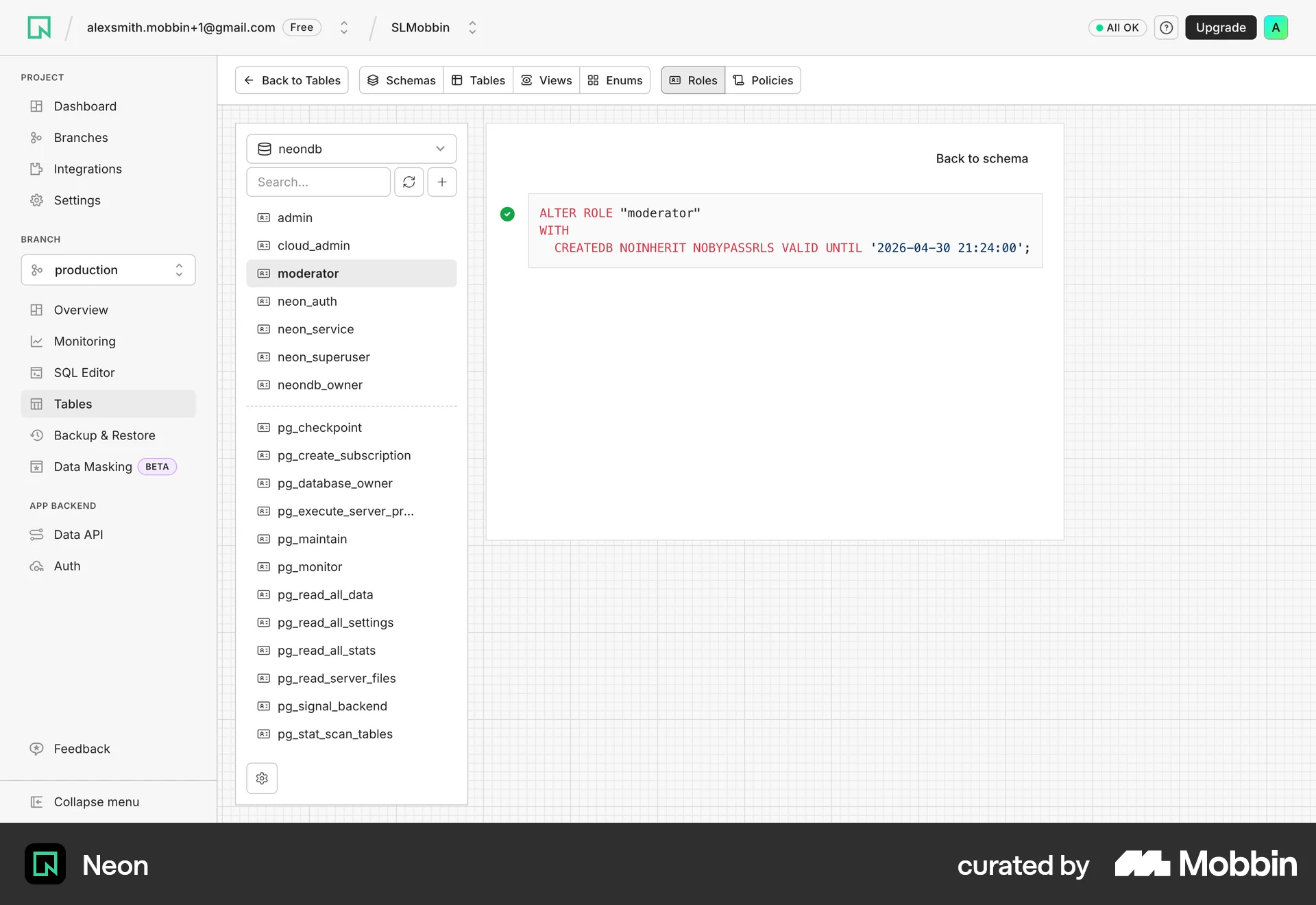Select the pg_read_all_data role
The height and width of the screenshot is (905, 1316).
[x=352, y=595]
